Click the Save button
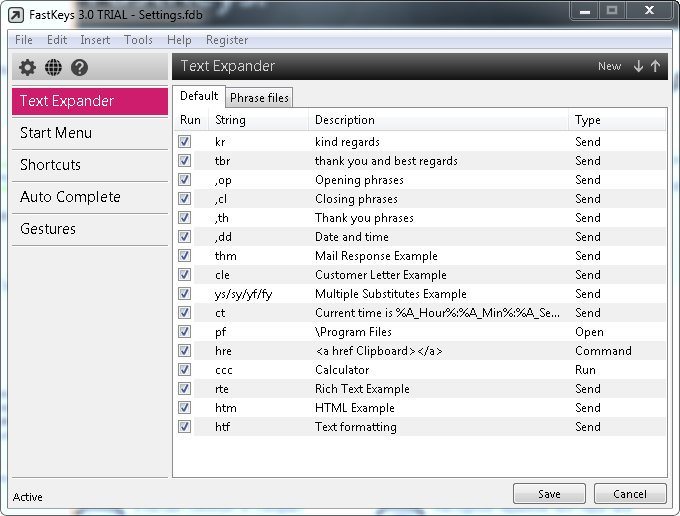 tap(549, 494)
